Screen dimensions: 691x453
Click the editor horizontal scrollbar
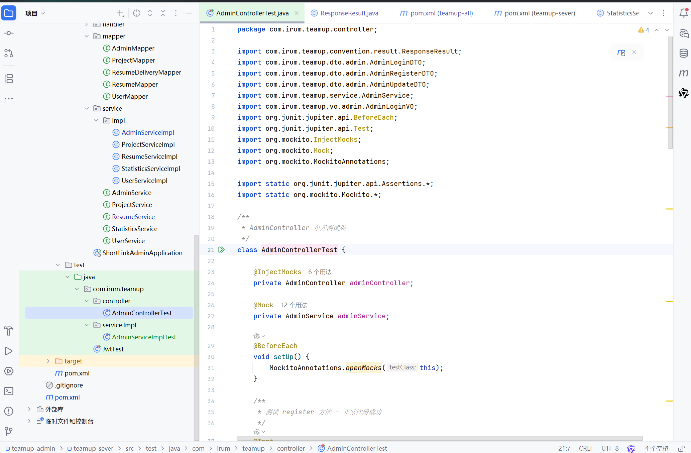[440, 438]
